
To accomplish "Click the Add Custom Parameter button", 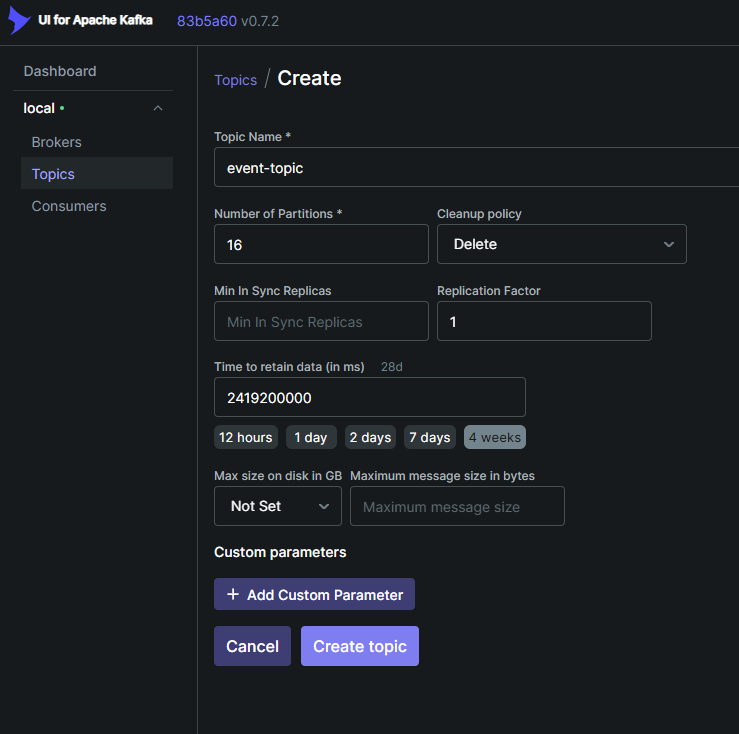I will [x=314, y=594].
